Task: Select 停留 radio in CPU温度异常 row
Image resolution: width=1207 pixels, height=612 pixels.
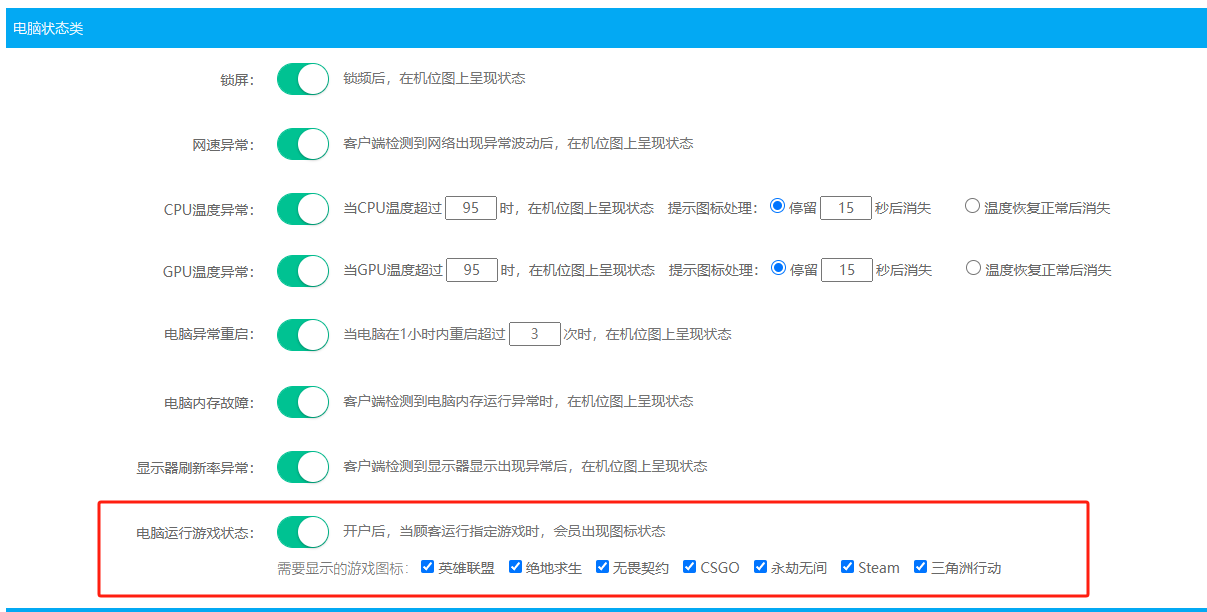Action: pos(778,207)
